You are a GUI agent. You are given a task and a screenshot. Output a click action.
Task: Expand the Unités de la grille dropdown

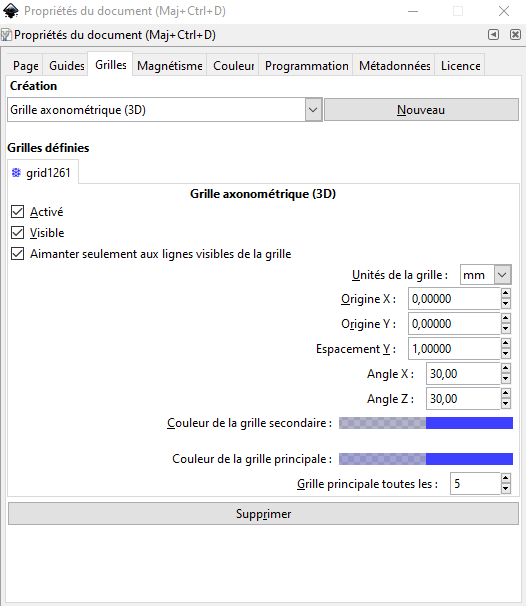click(502, 275)
